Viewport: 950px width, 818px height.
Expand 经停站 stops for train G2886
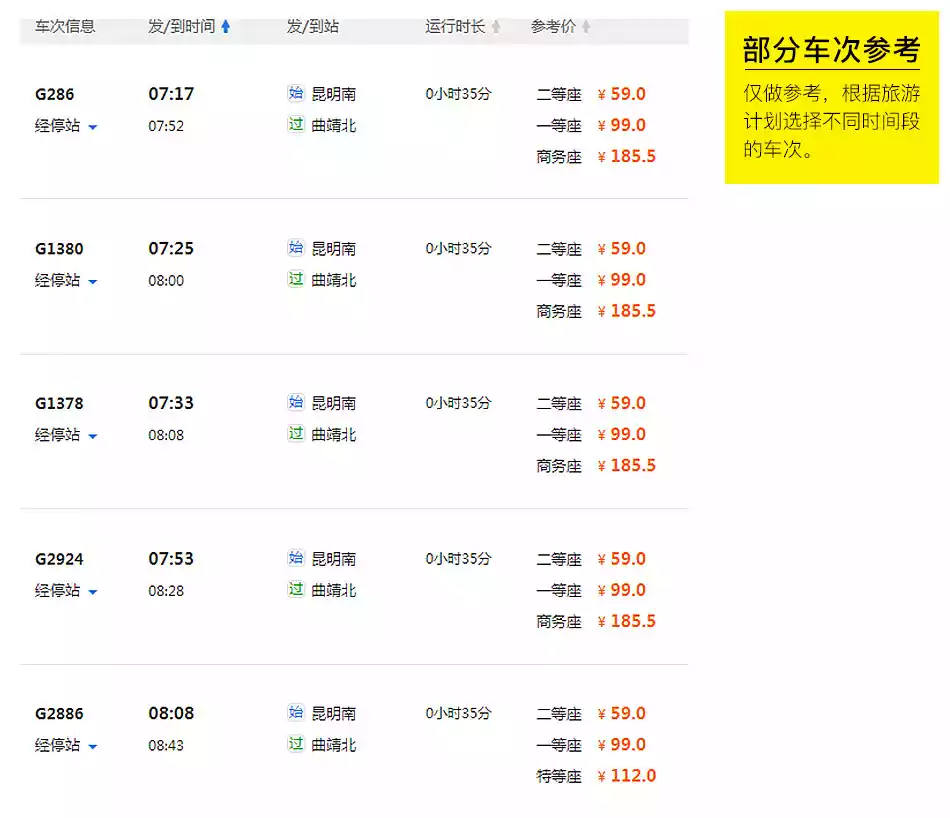(92, 747)
